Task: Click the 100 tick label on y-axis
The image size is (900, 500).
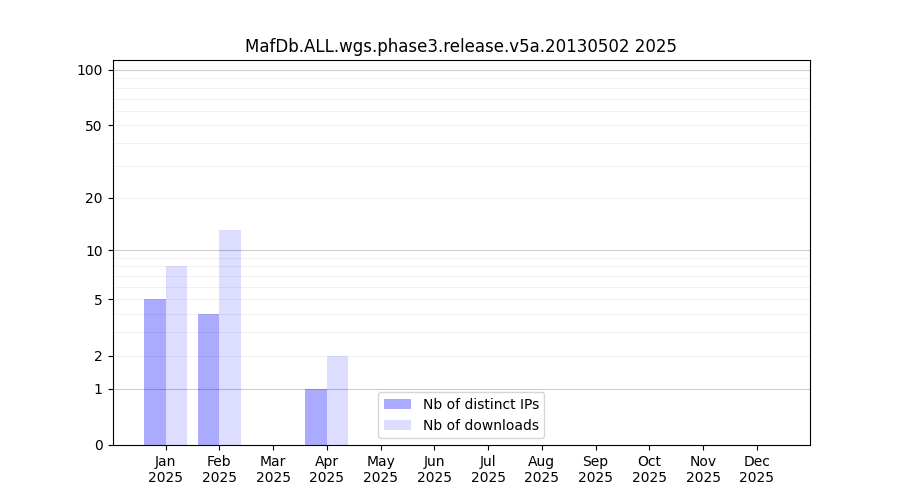Action: [90, 70]
